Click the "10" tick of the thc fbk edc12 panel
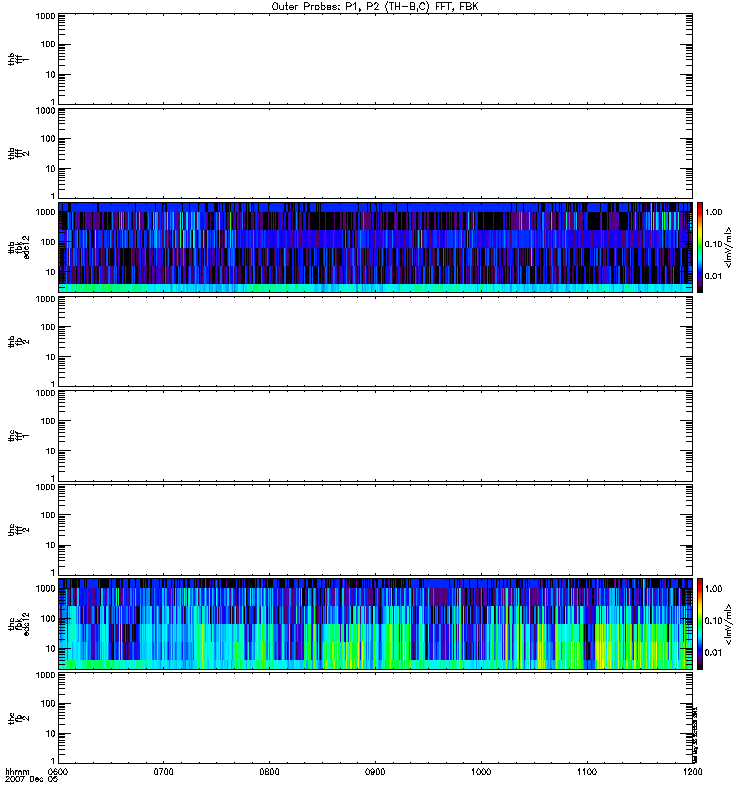Image resolution: width=750 pixels, height=800 pixels. 51,649
